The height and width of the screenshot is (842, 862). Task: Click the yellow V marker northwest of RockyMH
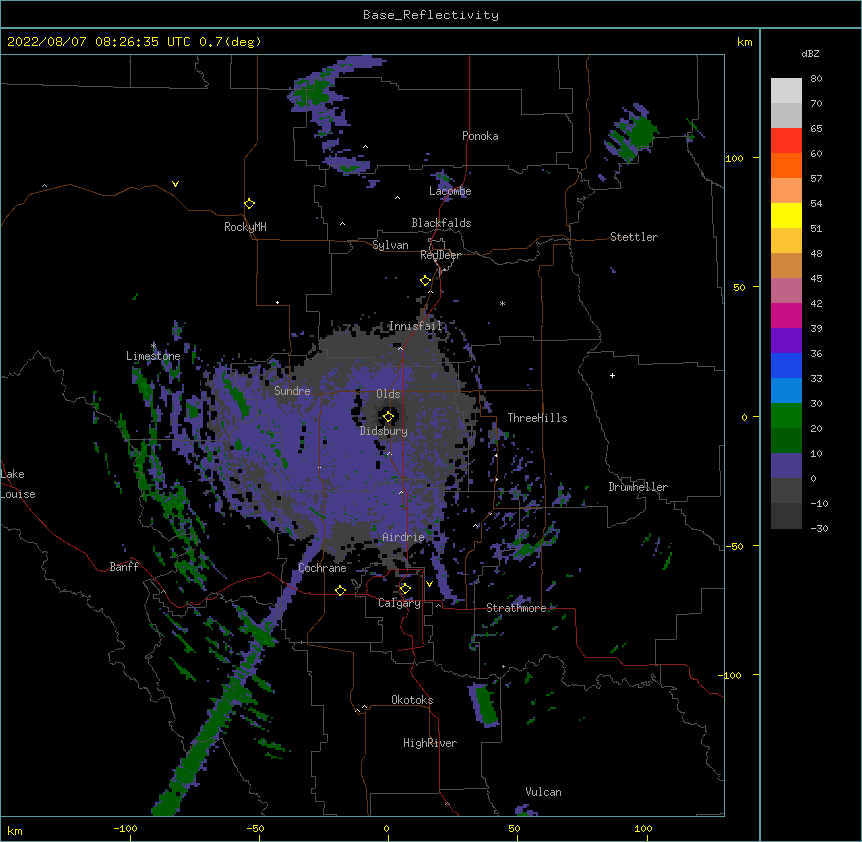coord(175,184)
